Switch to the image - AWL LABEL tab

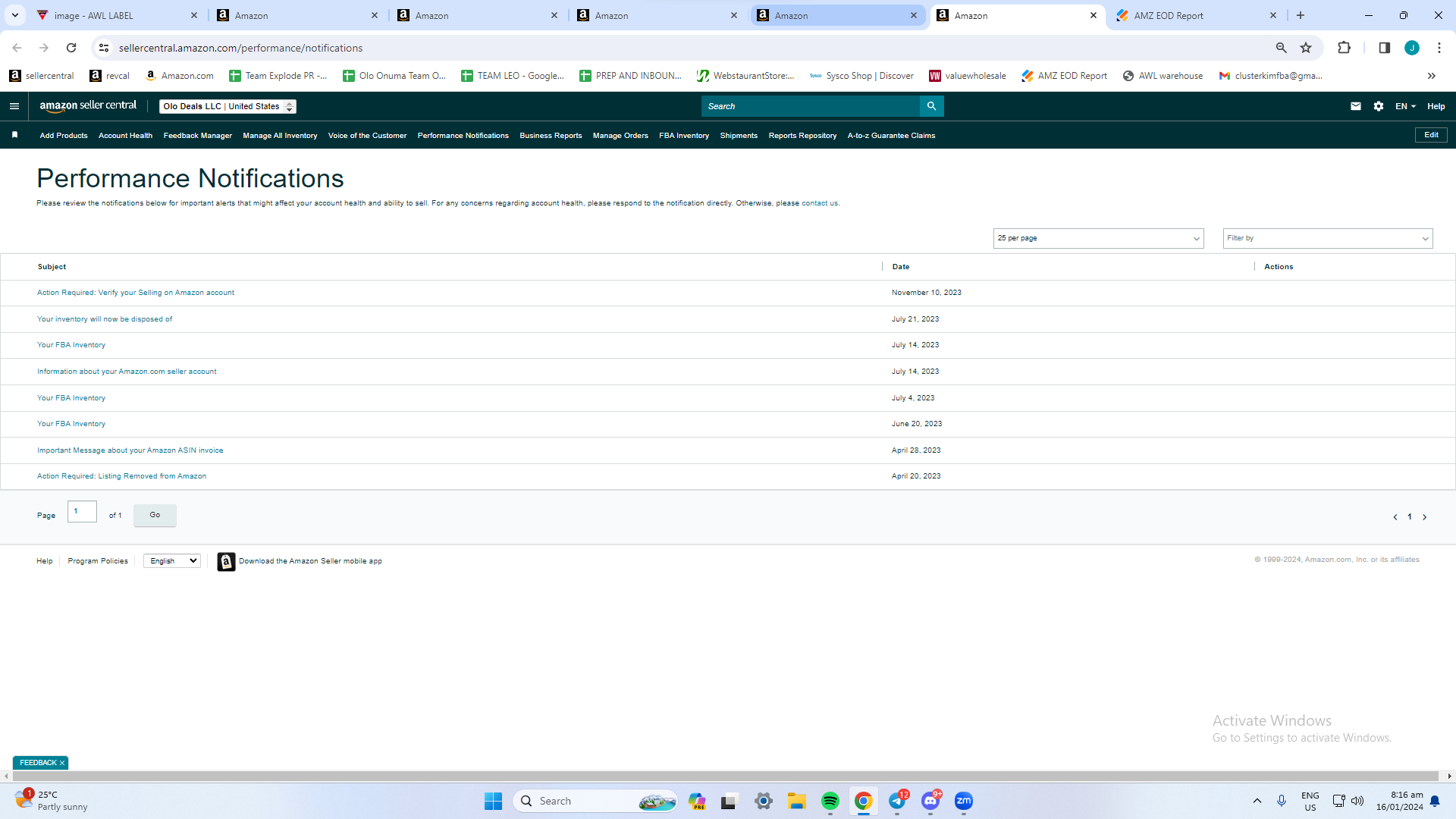pos(118,15)
